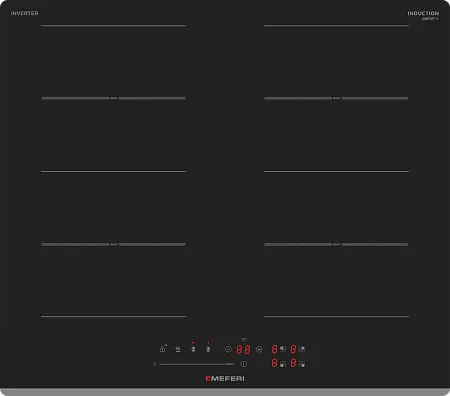Tap the MEFERI brand logo
Image resolution: width=450 pixels, height=396 pixels.
(x=225, y=379)
